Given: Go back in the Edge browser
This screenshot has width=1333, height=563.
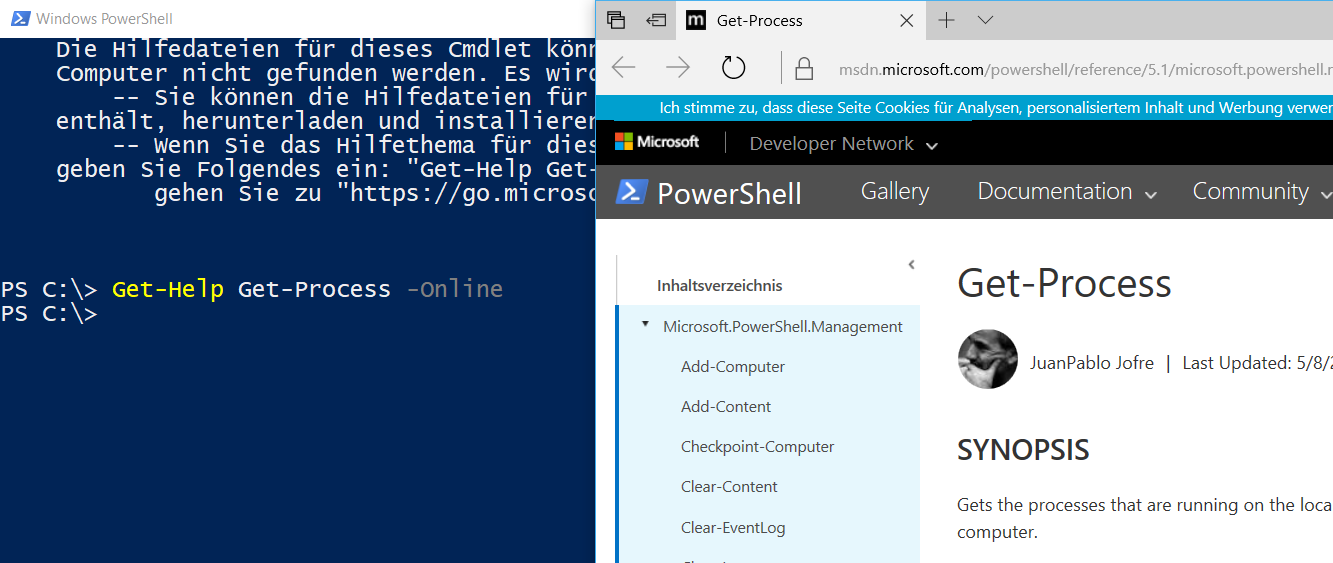Looking at the screenshot, I should pos(624,67).
